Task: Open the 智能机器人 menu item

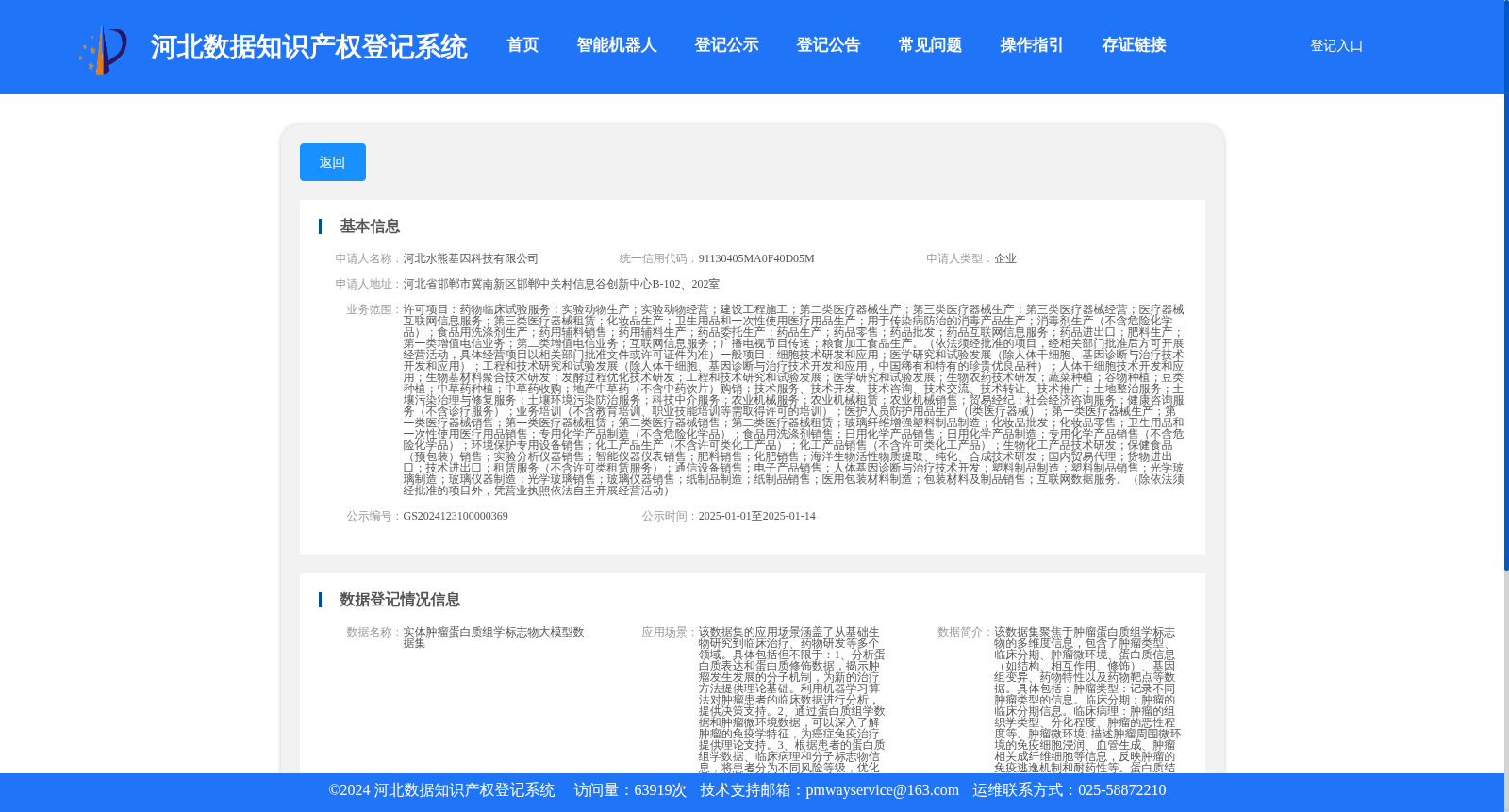Action: click(x=617, y=45)
